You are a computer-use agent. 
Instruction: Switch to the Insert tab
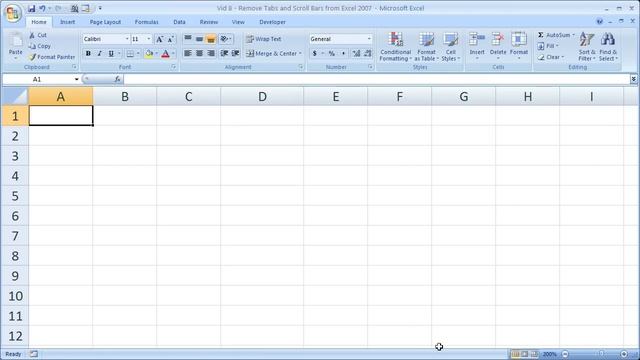67,22
